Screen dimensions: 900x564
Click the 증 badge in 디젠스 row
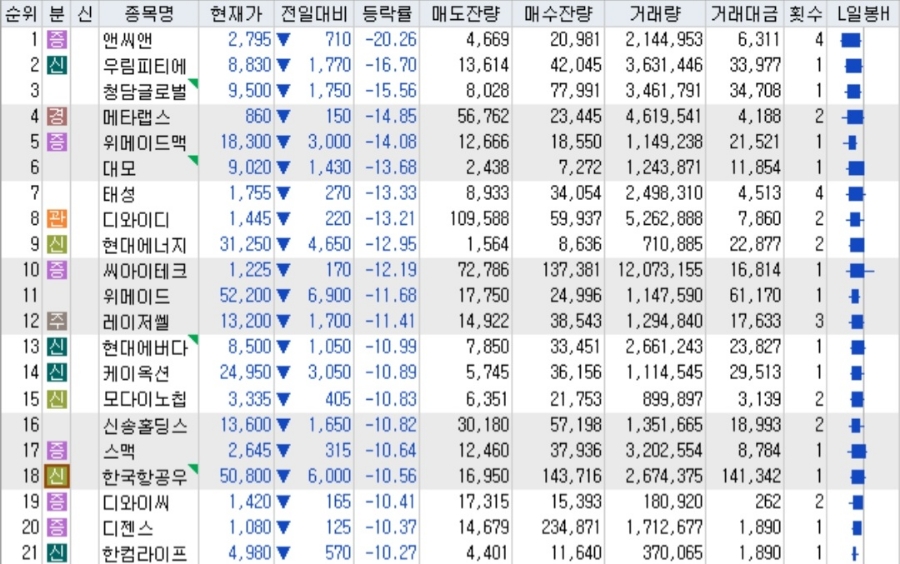click(x=56, y=527)
